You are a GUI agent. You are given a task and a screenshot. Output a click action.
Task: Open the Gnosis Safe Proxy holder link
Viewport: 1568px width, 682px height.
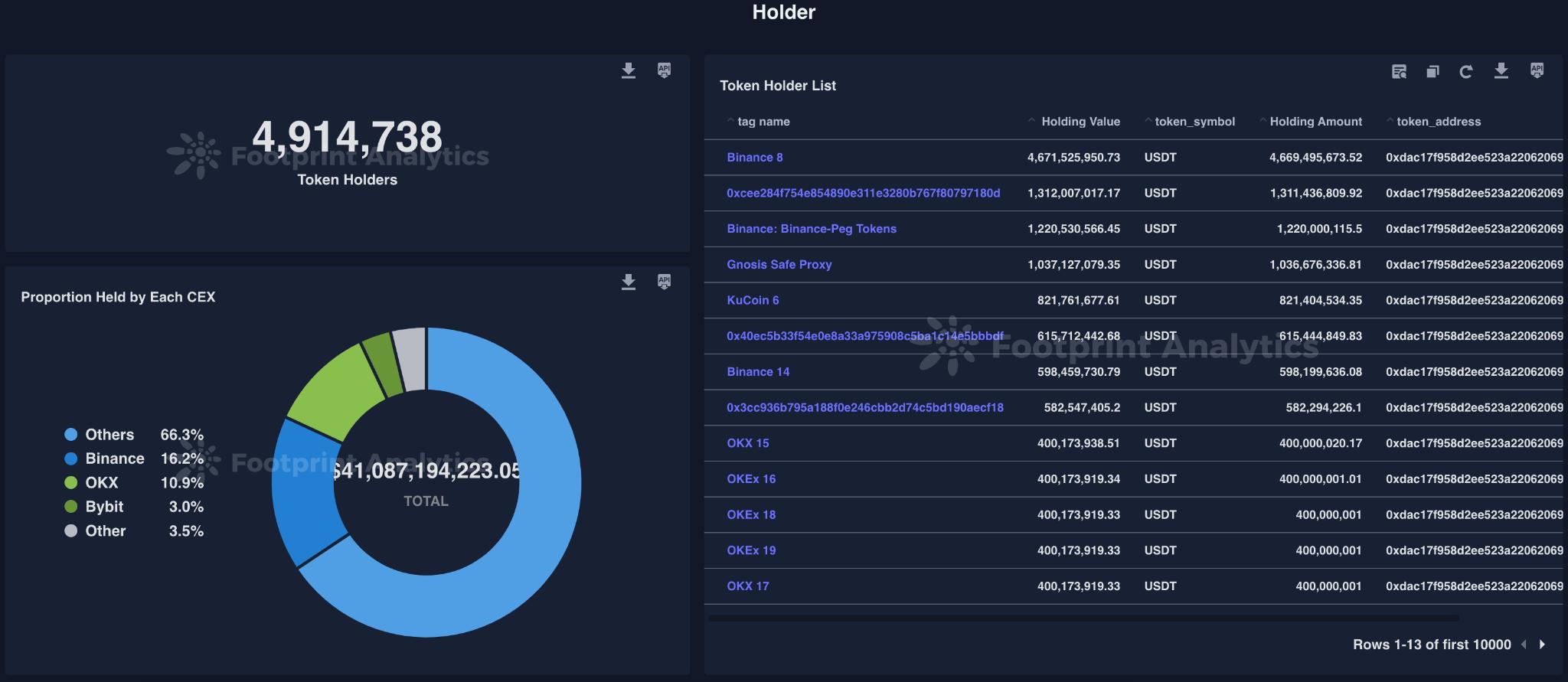[779, 265]
